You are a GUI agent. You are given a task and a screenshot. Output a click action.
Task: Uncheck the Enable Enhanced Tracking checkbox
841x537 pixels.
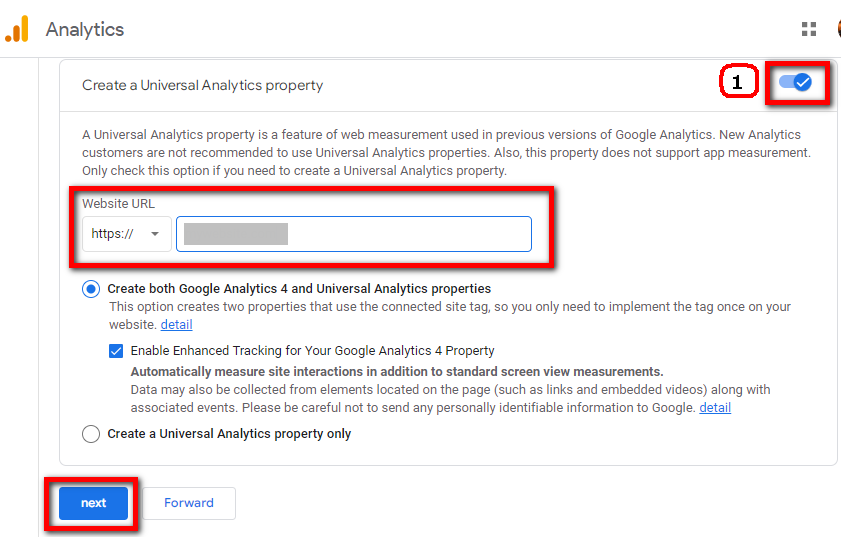click(x=117, y=351)
